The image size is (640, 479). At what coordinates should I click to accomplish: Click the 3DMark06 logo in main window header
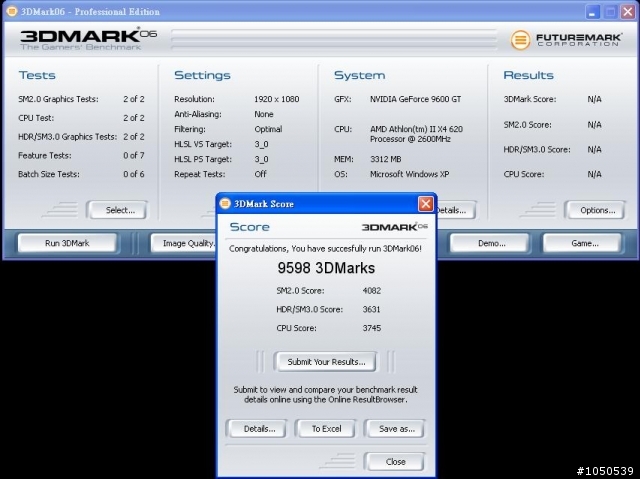(x=89, y=39)
